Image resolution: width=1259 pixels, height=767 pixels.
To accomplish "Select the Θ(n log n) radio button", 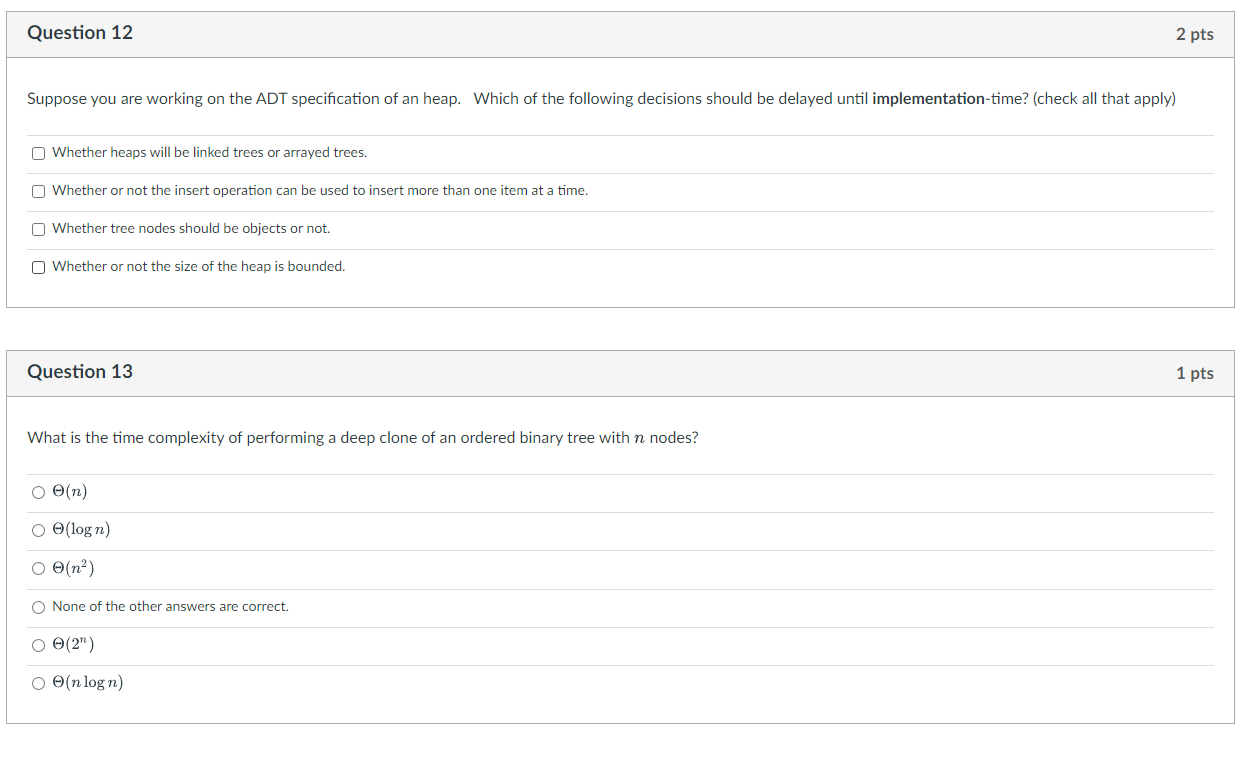I will [38, 683].
